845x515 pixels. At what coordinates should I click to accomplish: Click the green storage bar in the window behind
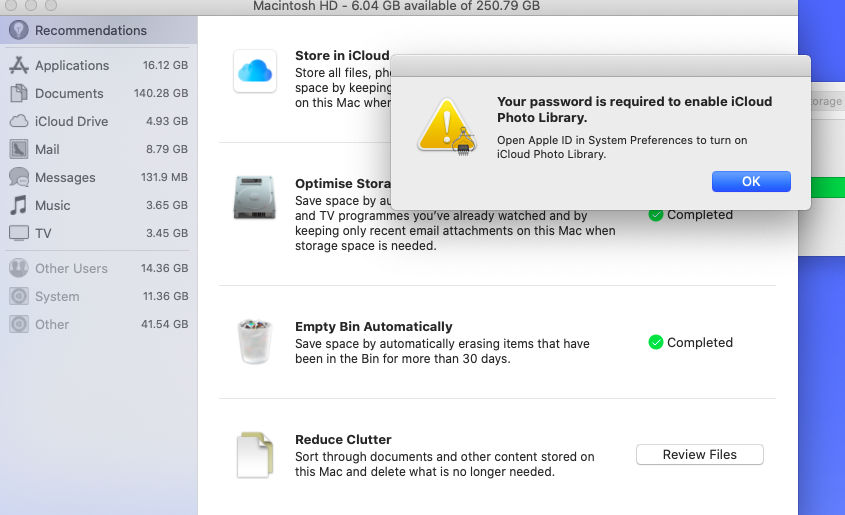[828, 188]
